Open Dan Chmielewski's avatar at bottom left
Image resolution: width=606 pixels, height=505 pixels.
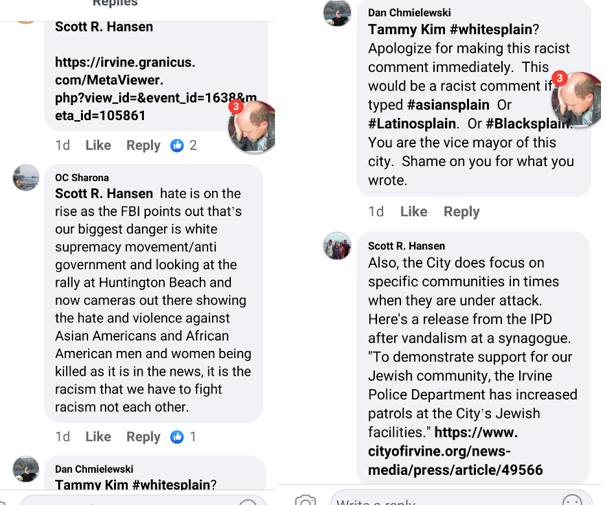point(26,469)
